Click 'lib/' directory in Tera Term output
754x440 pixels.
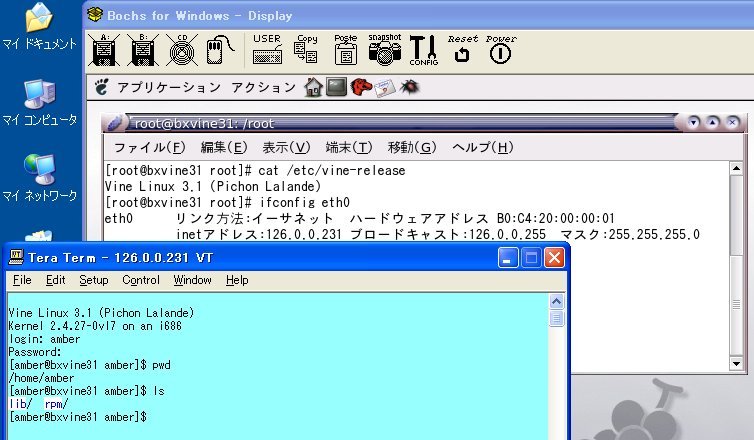pos(21,404)
